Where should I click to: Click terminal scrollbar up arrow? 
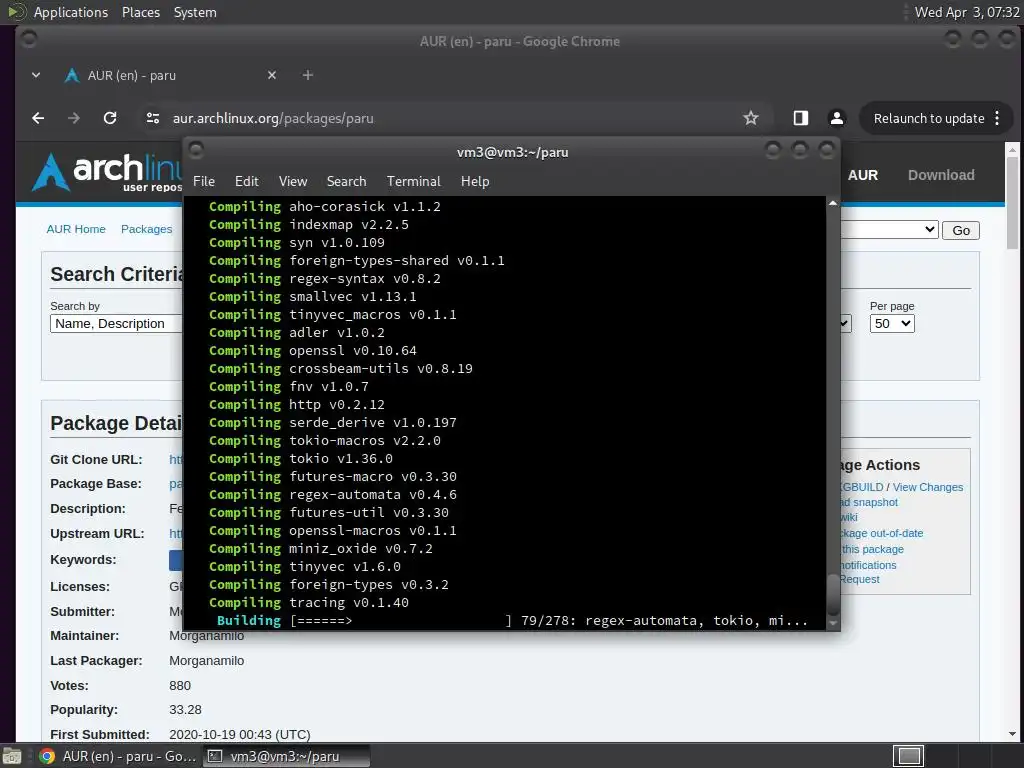click(833, 204)
